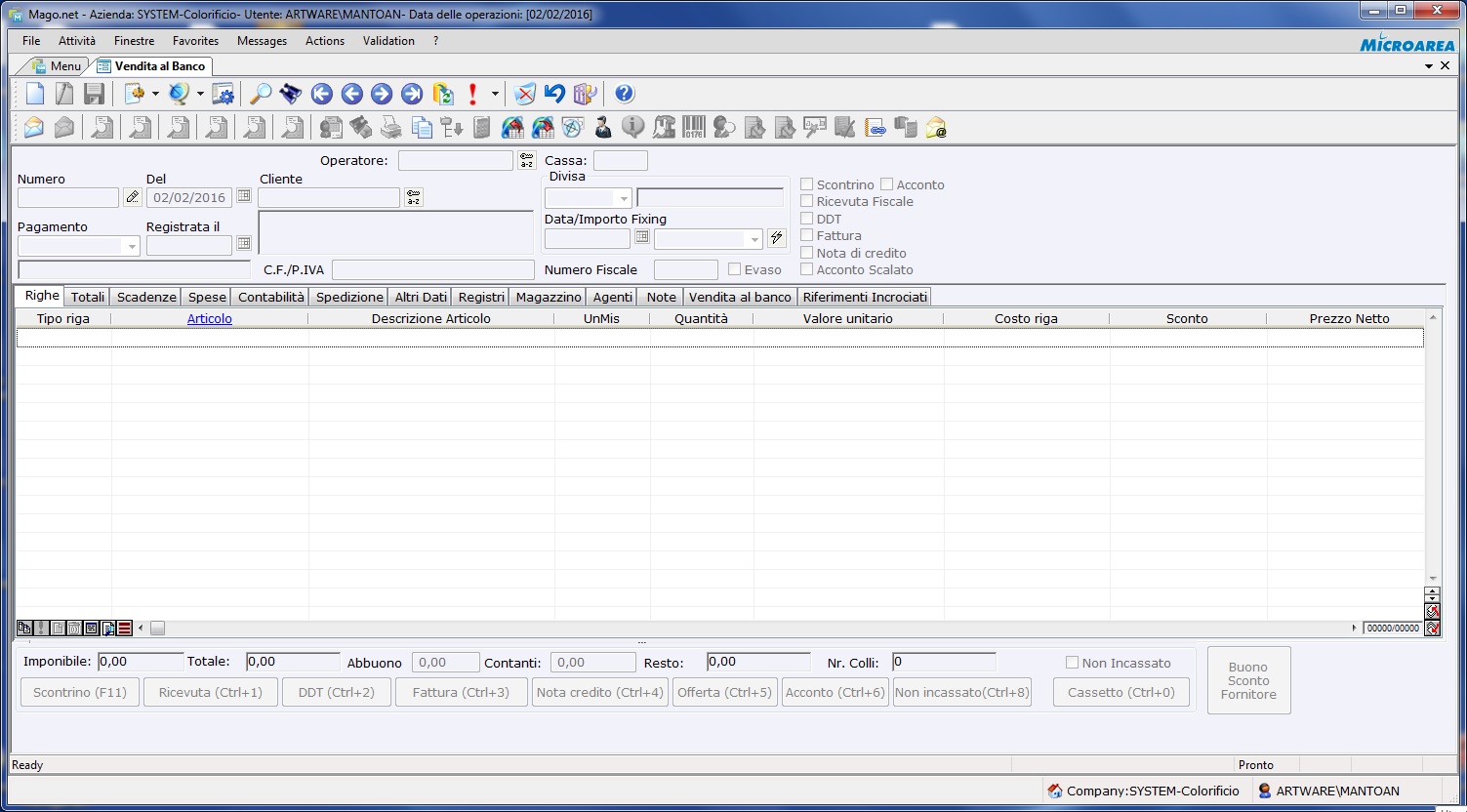Click the Articolo column header link
1467x812 pixels.
(210, 318)
